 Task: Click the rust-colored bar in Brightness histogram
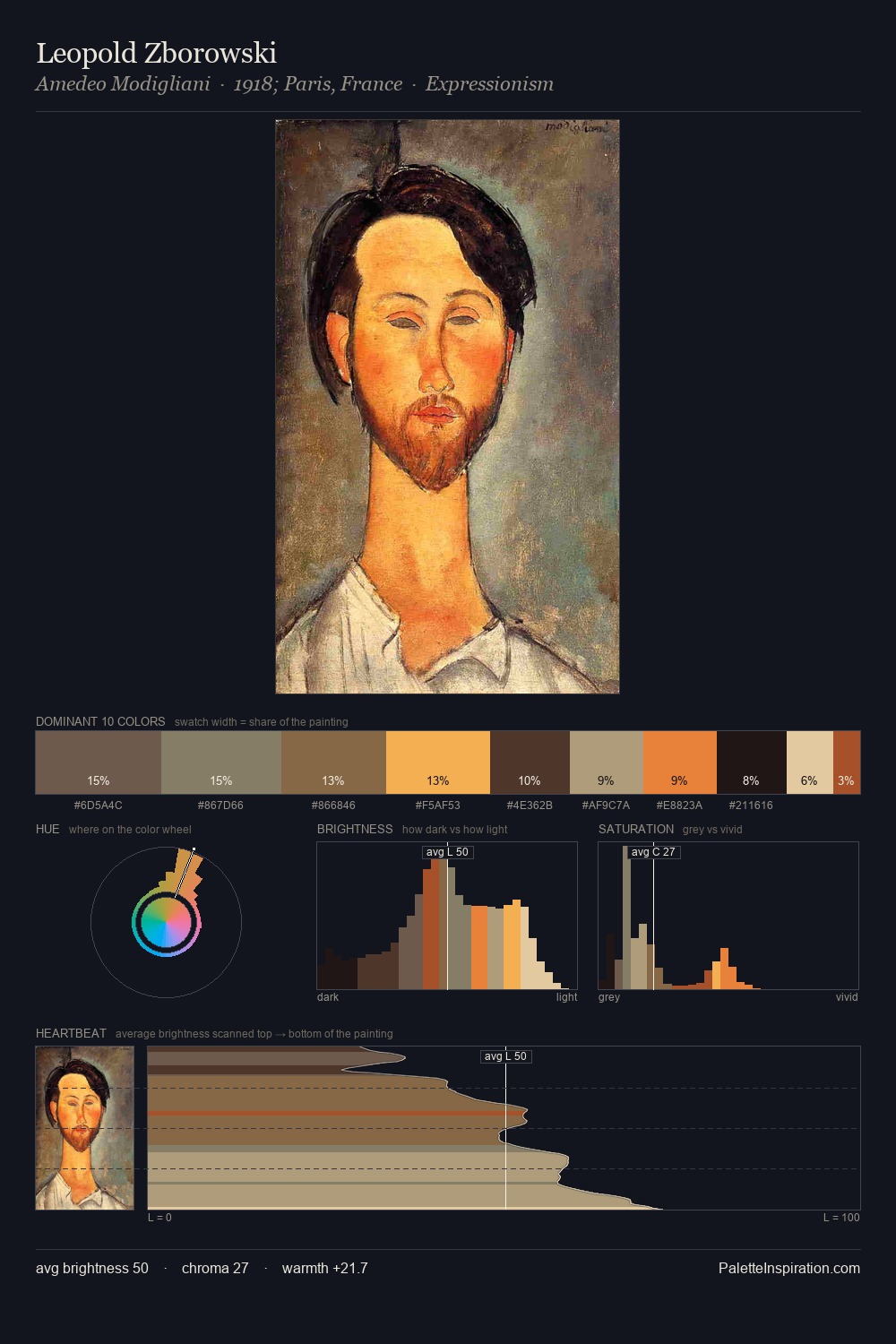tap(431, 926)
